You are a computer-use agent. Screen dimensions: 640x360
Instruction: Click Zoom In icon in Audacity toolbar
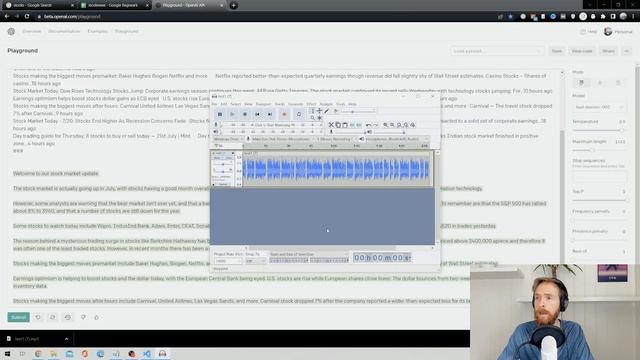385,125
